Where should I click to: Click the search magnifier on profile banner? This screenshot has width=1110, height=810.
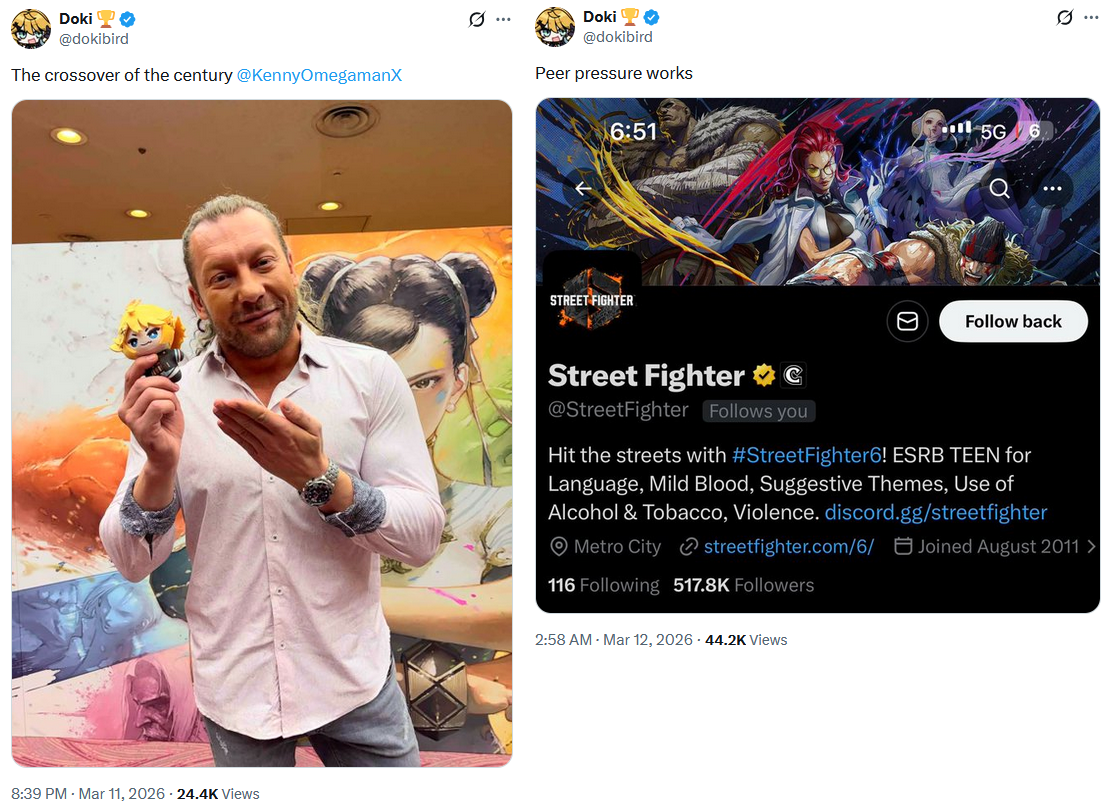(1000, 188)
